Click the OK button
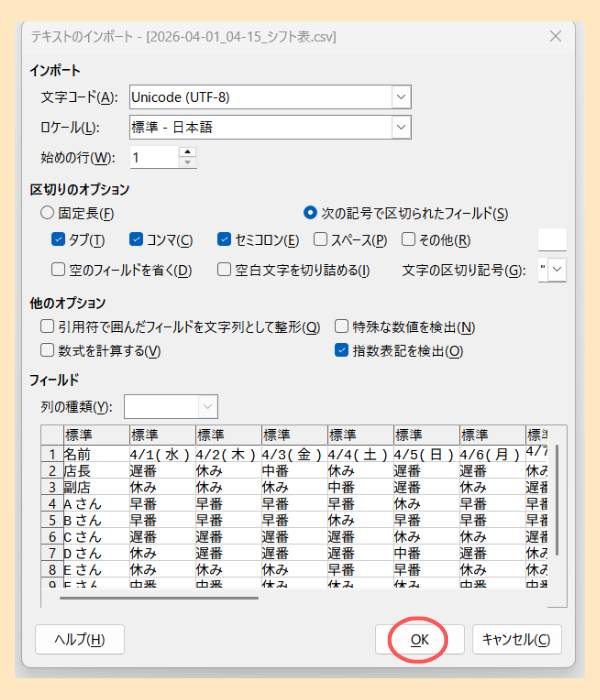The width and height of the screenshot is (600, 700). coord(419,639)
